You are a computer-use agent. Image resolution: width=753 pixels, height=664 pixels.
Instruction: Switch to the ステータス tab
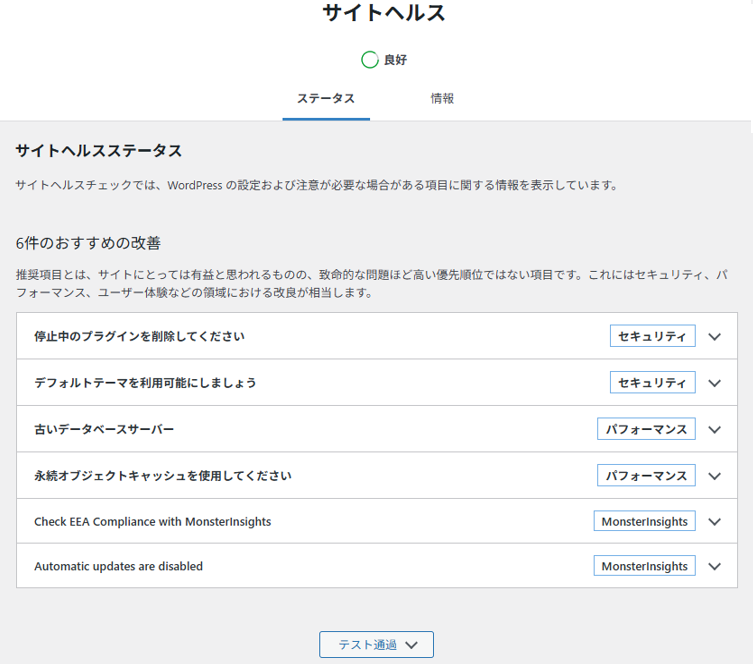325,99
